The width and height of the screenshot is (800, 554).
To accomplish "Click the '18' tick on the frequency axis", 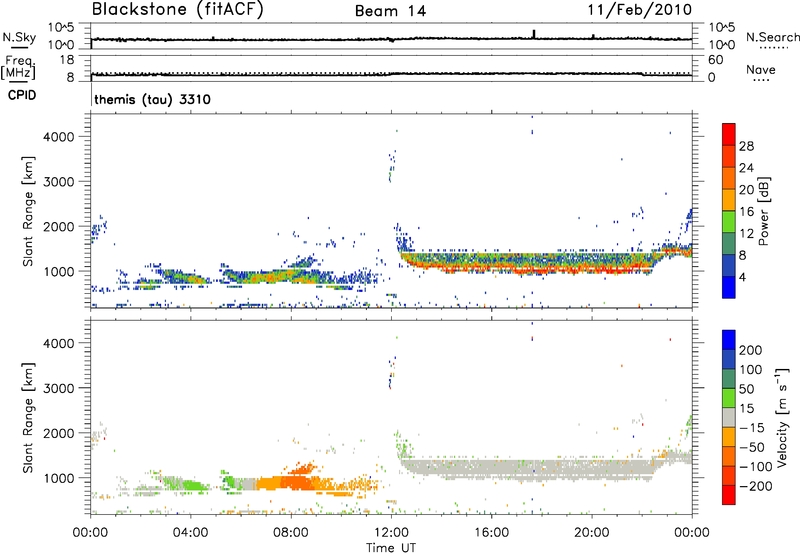I will (x=67, y=60).
